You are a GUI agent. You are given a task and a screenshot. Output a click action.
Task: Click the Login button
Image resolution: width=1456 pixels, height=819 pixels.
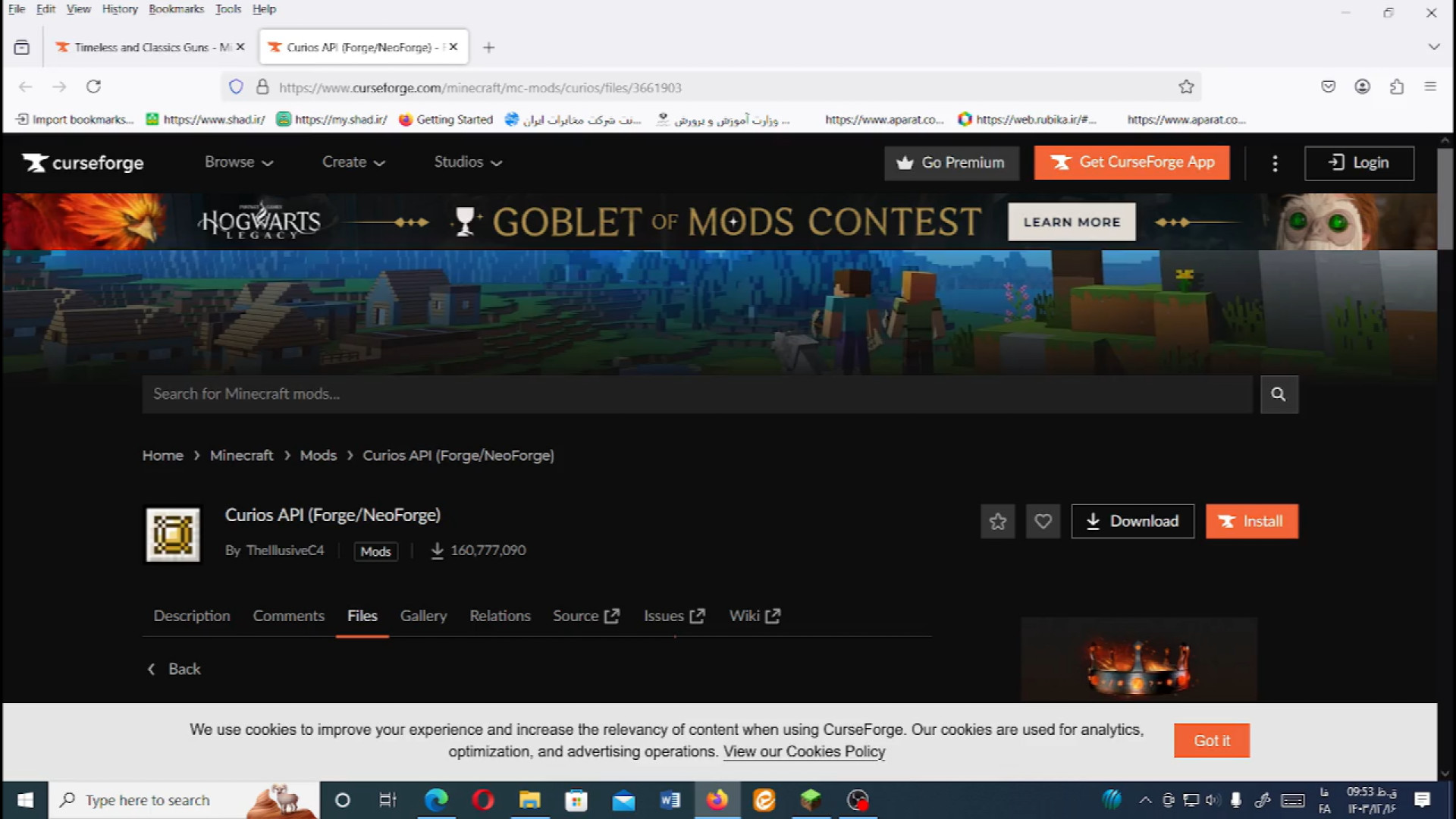1359,163
